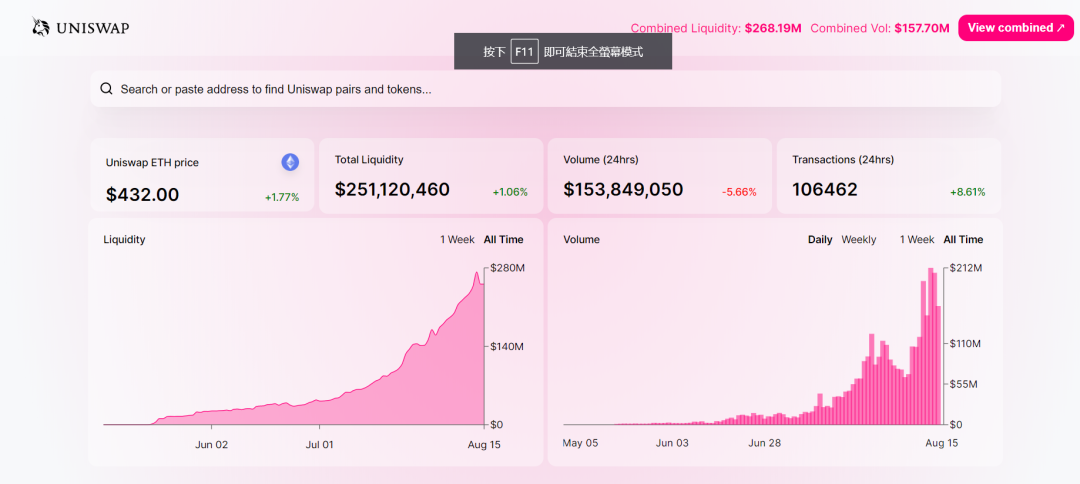Switch Volume chart to Daily
Image resolution: width=1080 pixels, height=484 pixels.
pos(820,240)
